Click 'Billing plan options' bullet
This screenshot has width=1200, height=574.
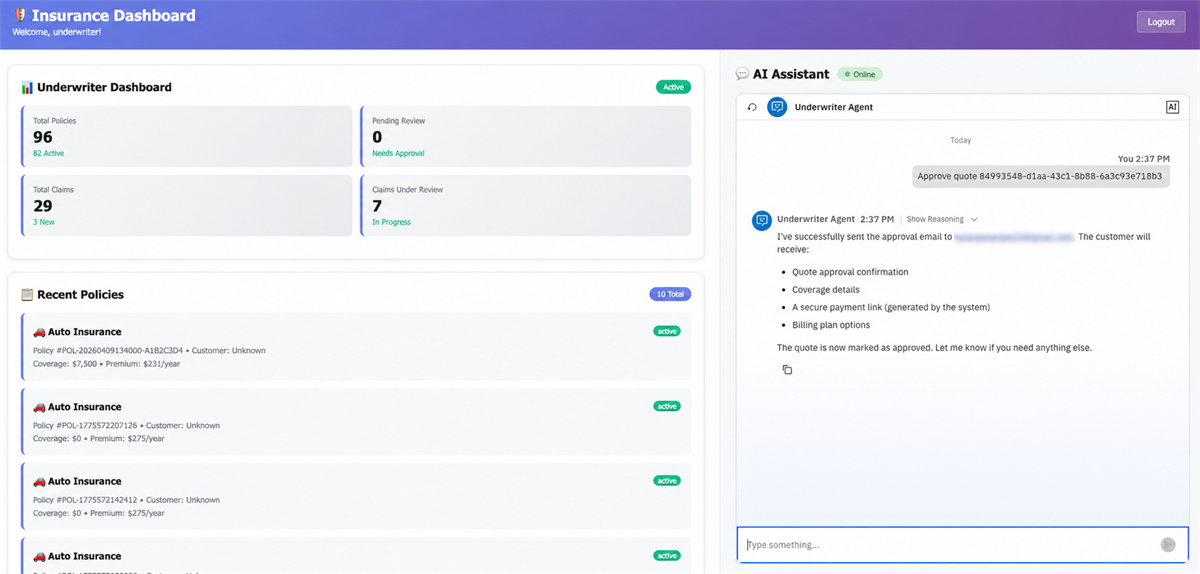[x=831, y=325]
